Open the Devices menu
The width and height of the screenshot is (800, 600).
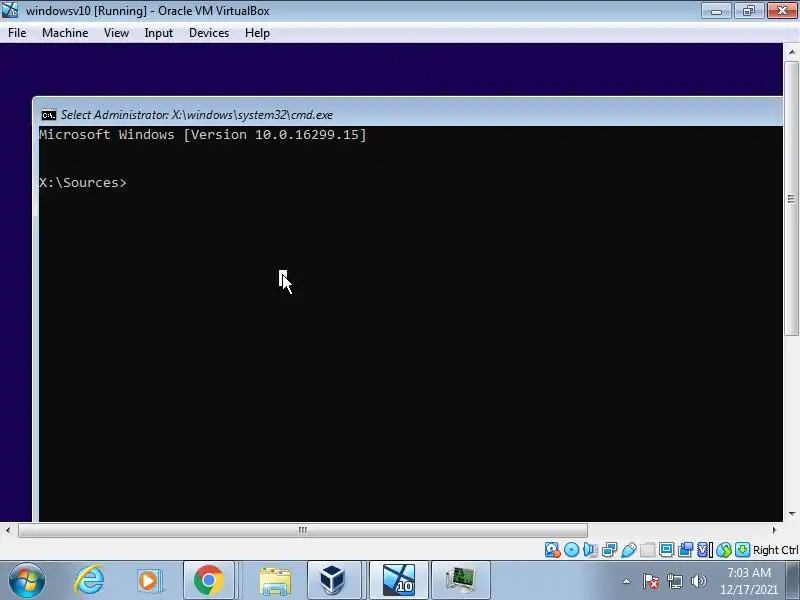pos(209,33)
